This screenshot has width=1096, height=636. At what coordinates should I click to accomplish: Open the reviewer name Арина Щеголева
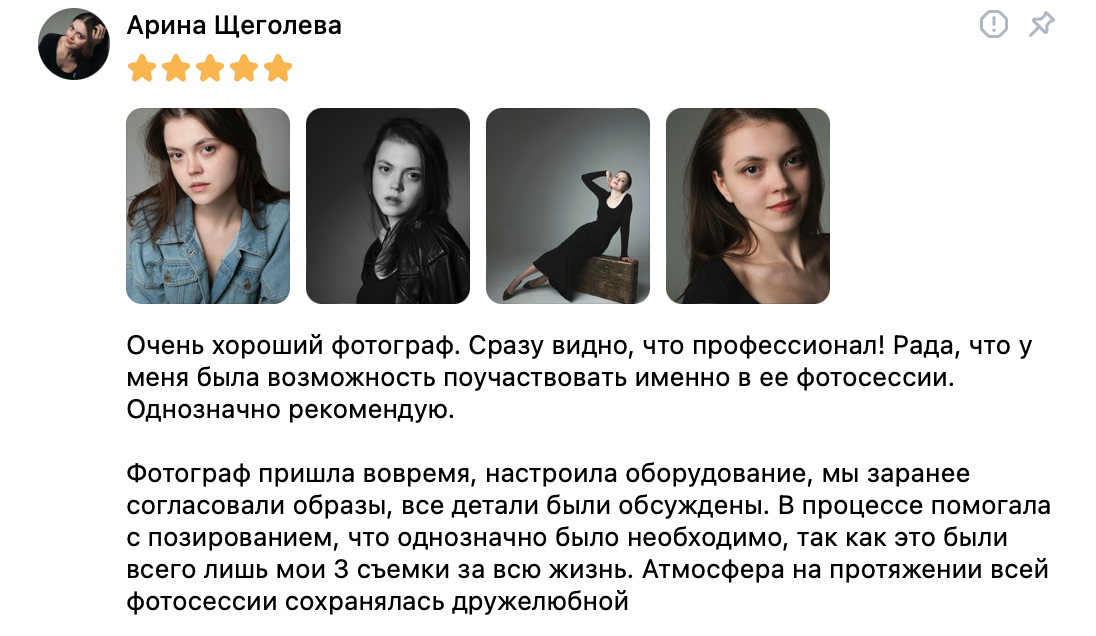pyautogui.click(x=234, y=26)
